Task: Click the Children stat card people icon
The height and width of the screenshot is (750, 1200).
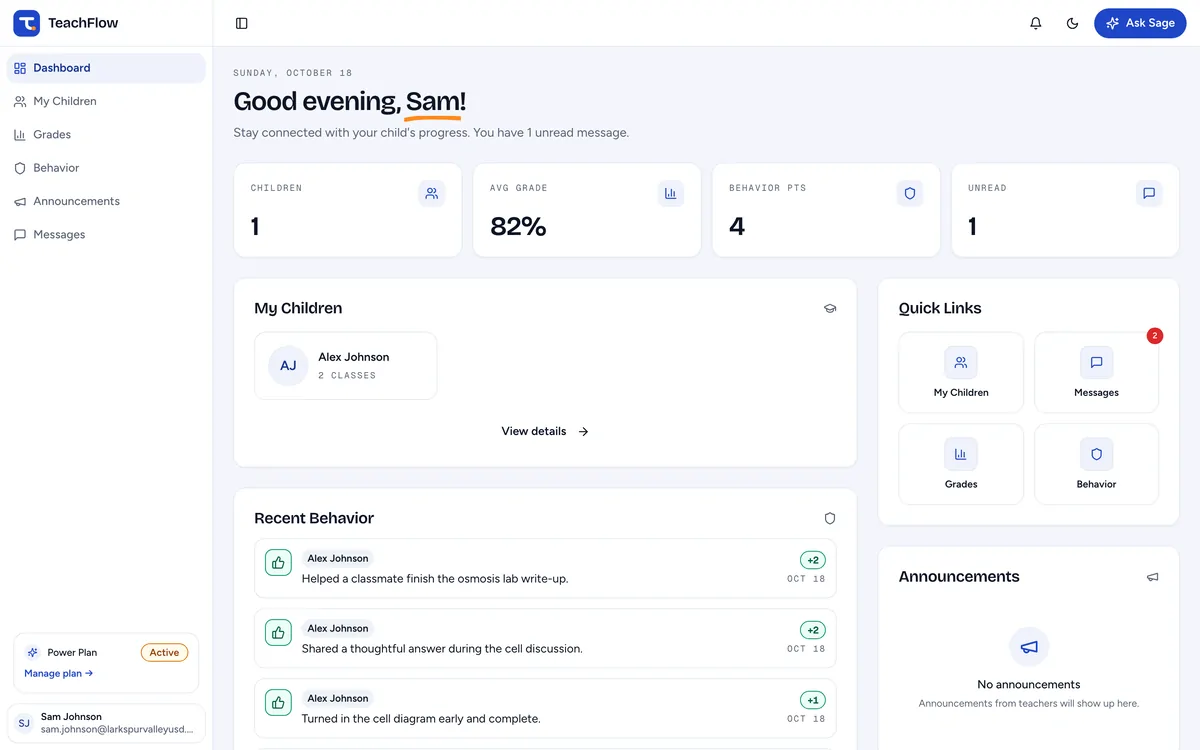Action: (431, 194)
